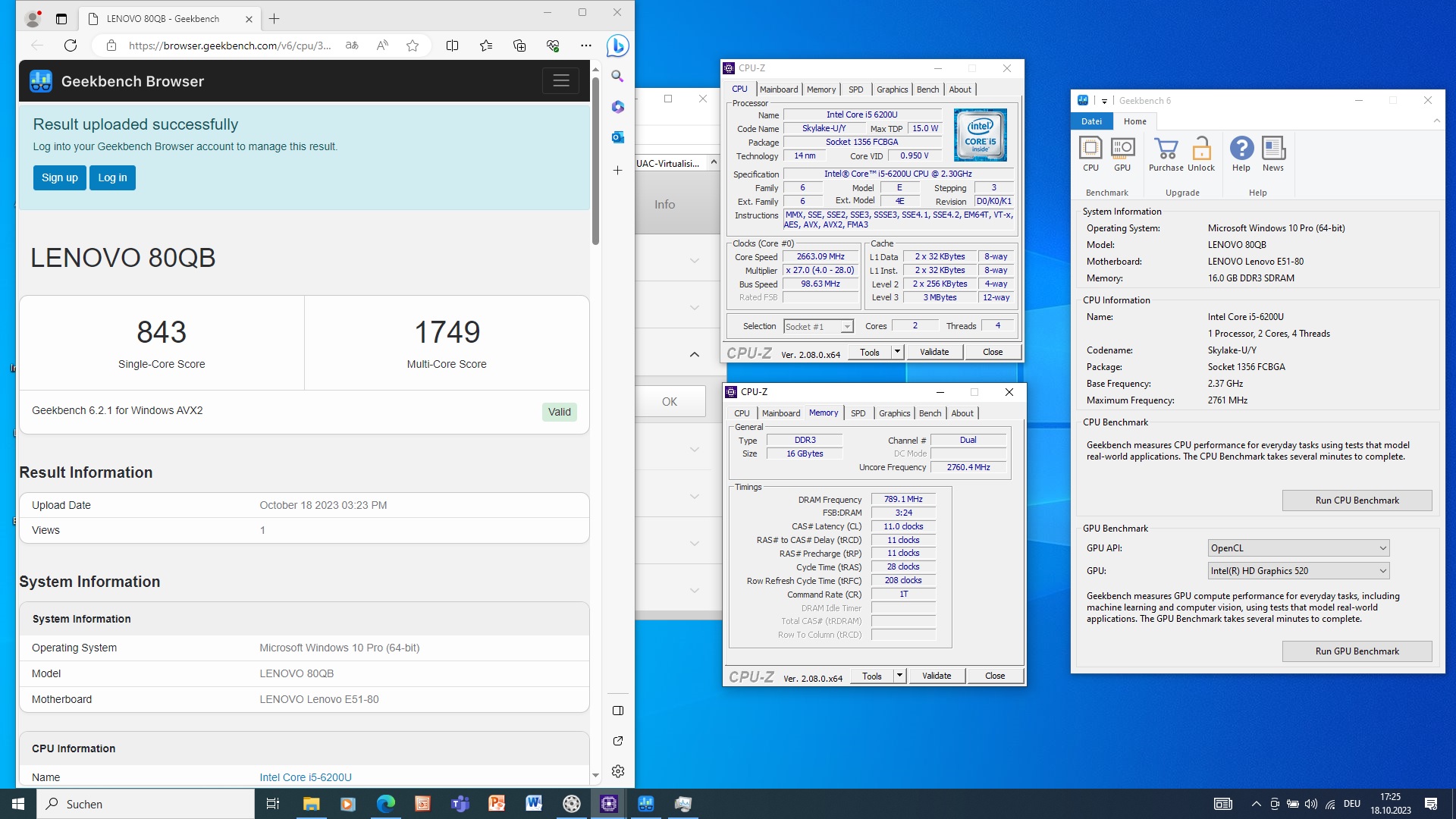Refresh the Geekbench browser page

(x=71, y=45)
